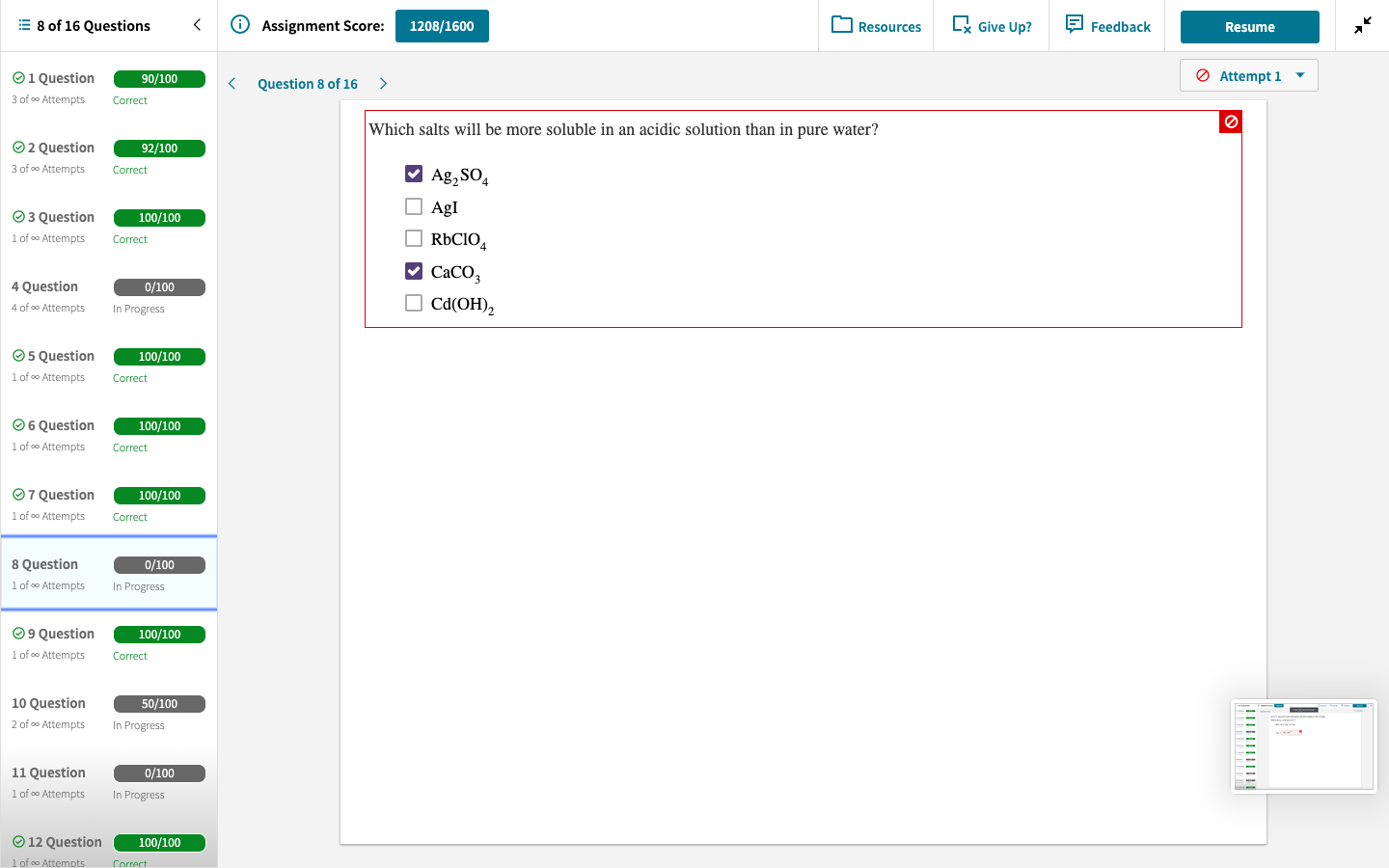
Task: Click the previous question back arrow
Action: (x=231, y=84)
